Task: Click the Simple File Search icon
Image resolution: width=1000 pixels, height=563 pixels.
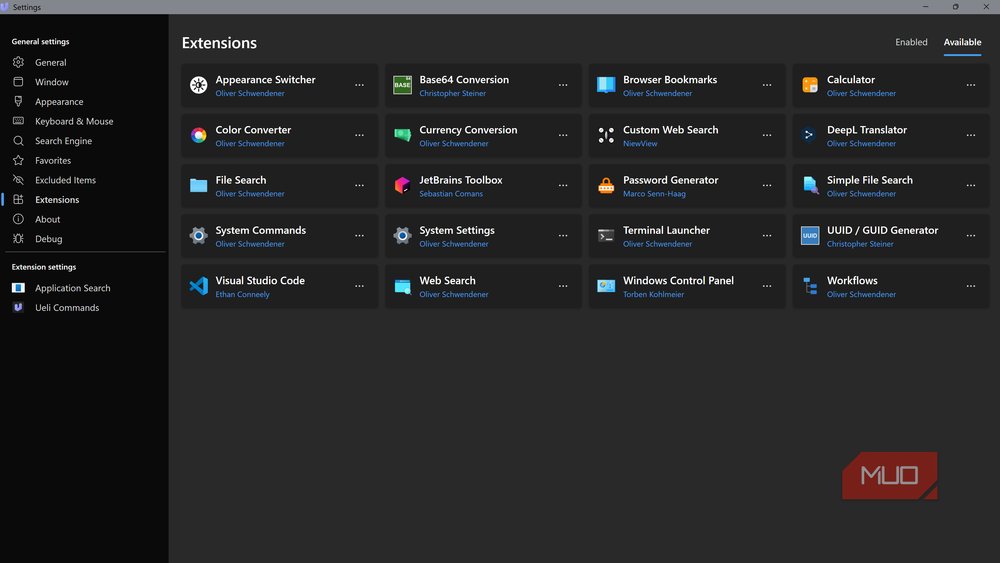Action: [x=810, y=186]
